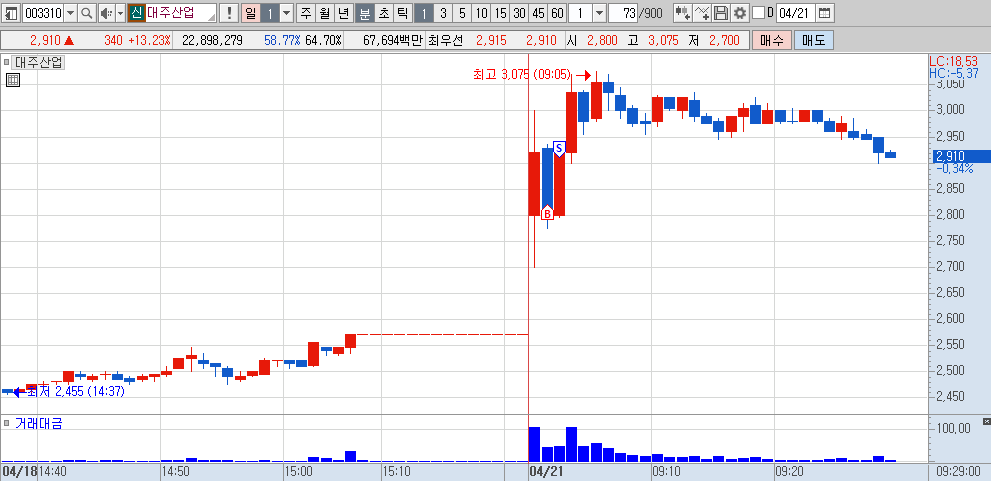Screen dimensions: 991x481
Task: Click the HC:-5.37 indicator text
Action: click(953, 73)
